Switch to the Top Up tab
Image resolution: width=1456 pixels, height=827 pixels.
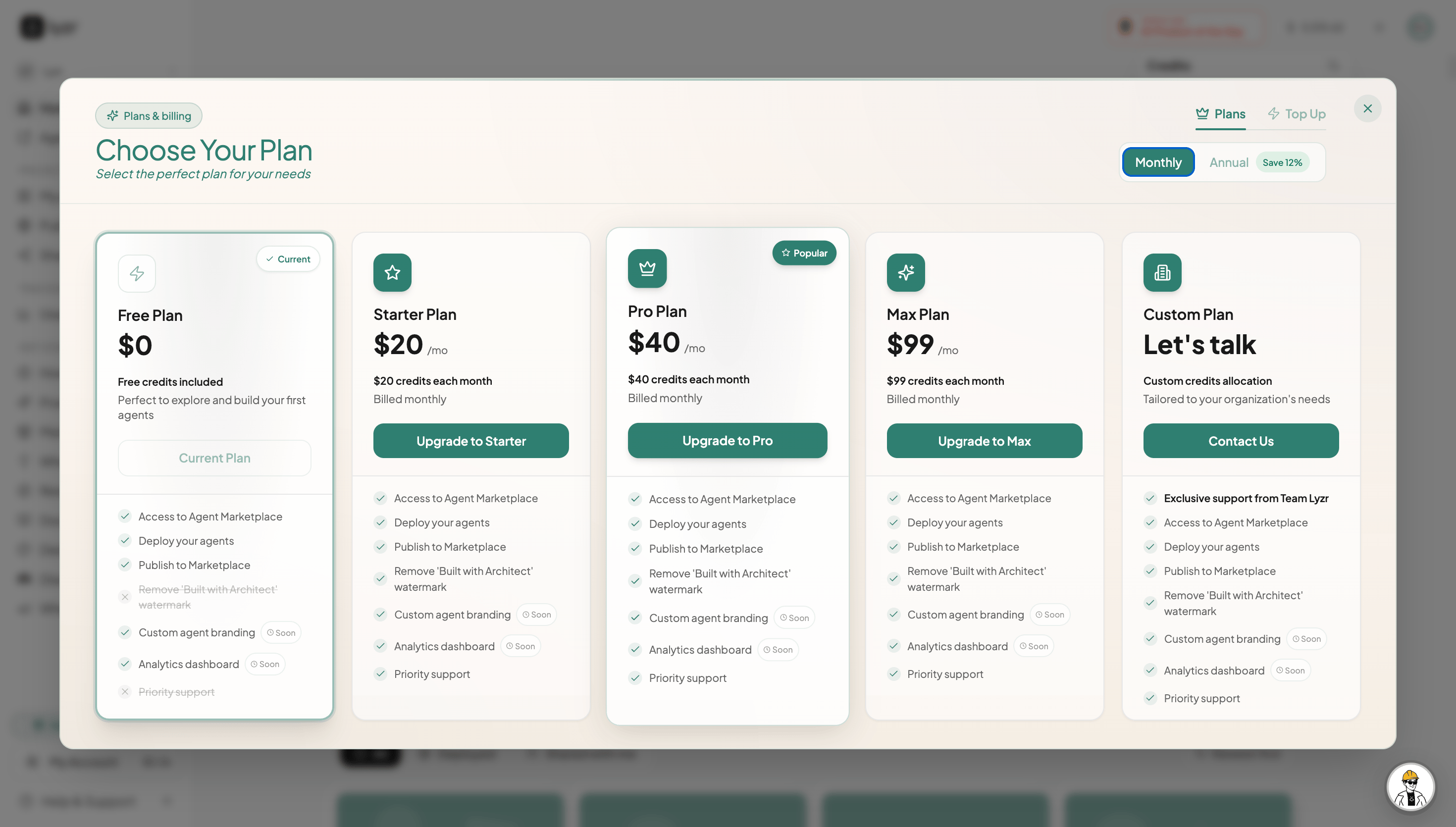click(x=1297, y=114)
